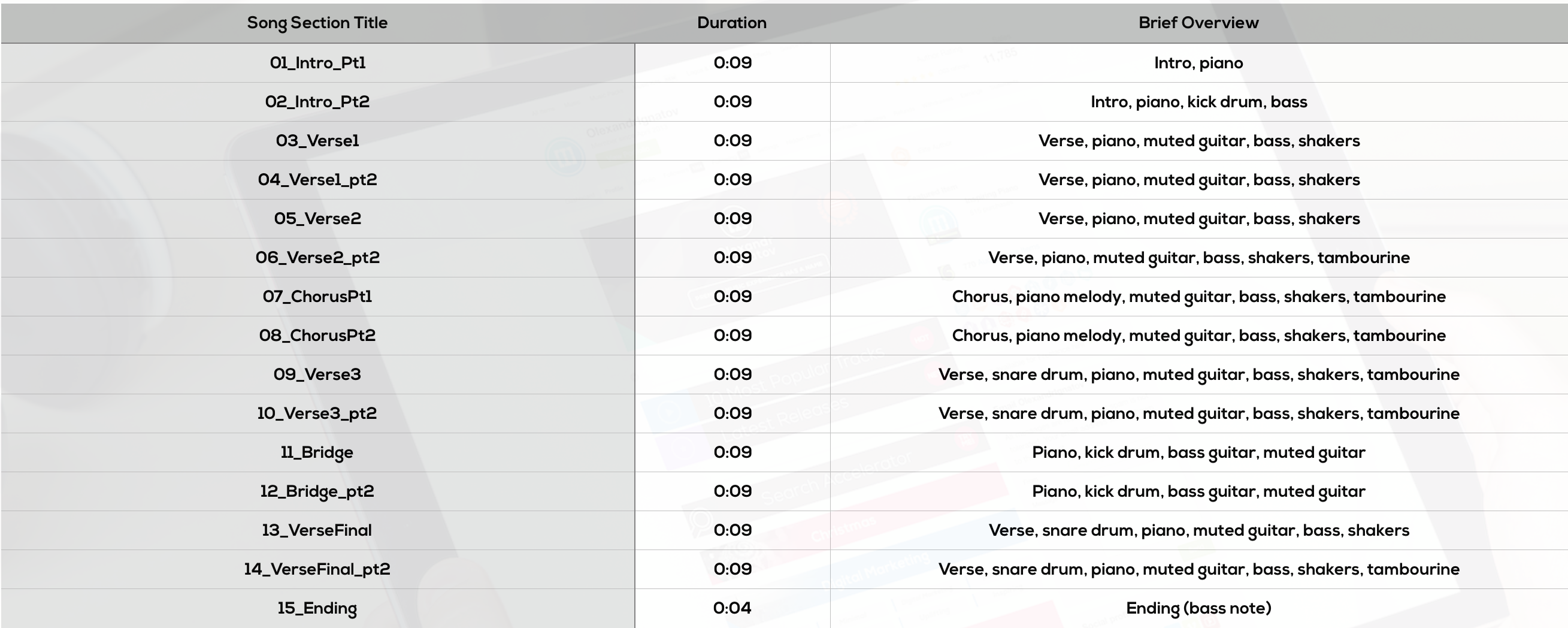Click the overview text in the 03_Verse1 row

(1198, 141)
